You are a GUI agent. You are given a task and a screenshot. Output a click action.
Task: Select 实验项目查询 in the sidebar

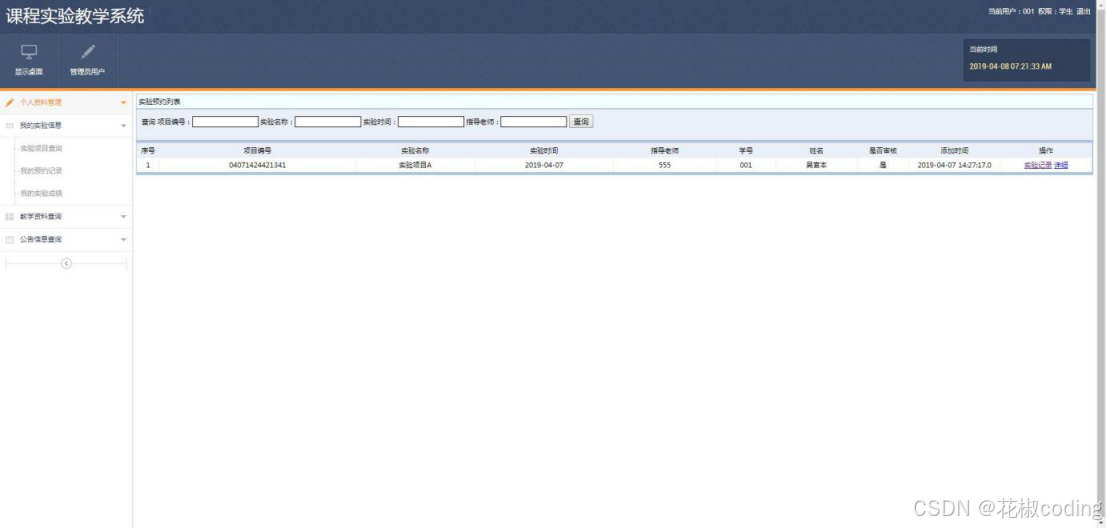pyautogui.click(x=41, y=148)
